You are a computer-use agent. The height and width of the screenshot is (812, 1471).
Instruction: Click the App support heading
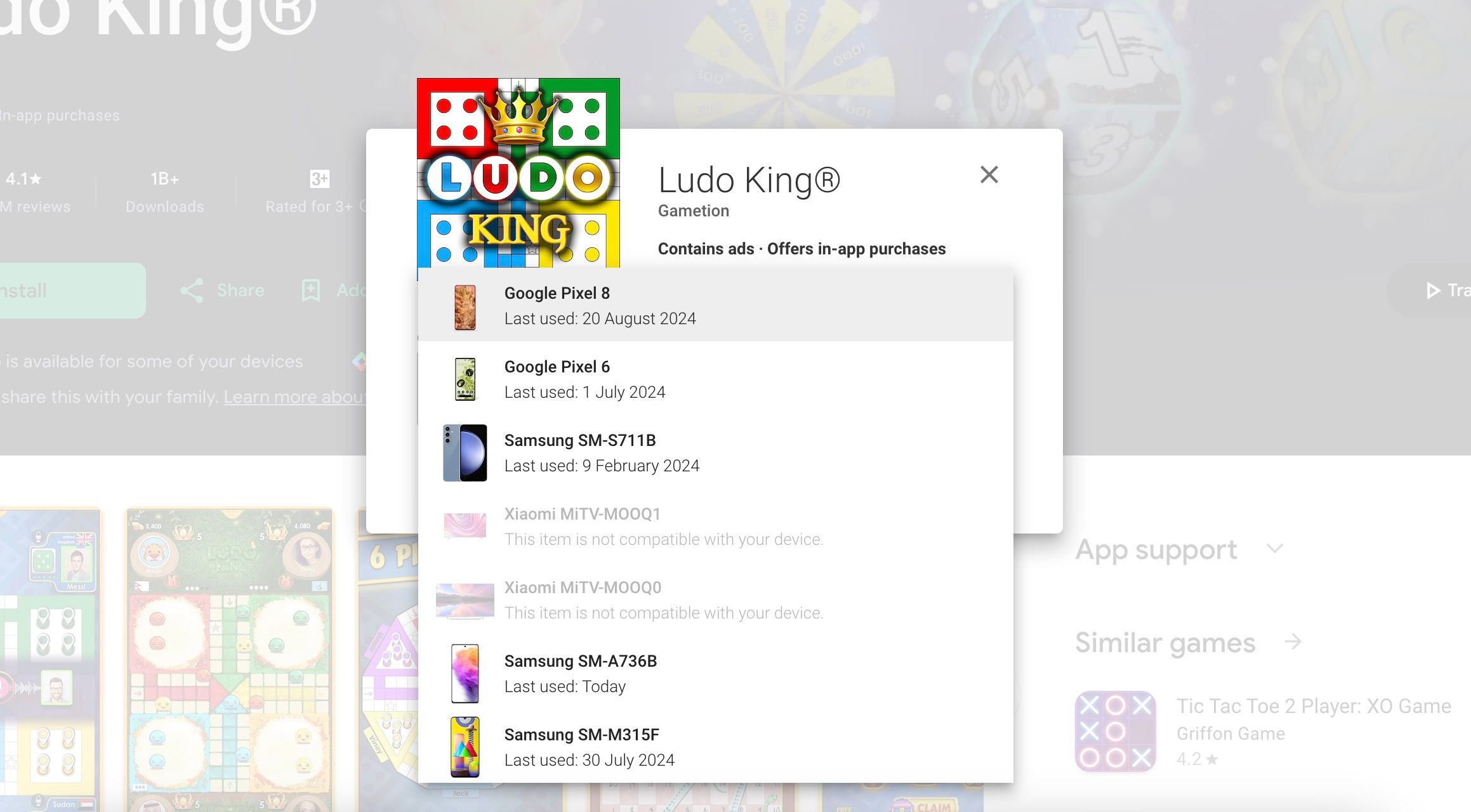pos(1156,549)
